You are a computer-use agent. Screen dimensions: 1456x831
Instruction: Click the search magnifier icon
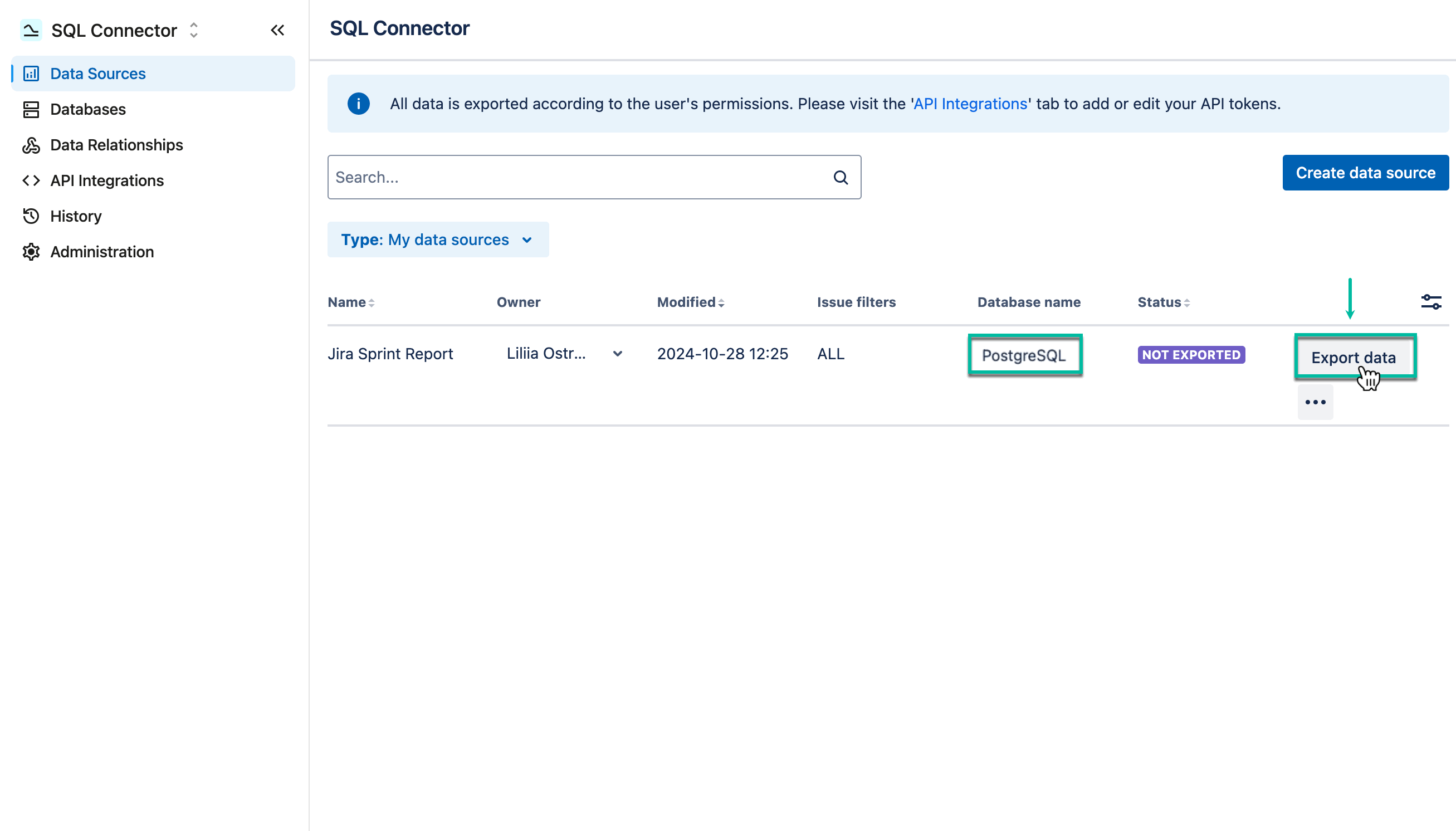tap(841, 177)
